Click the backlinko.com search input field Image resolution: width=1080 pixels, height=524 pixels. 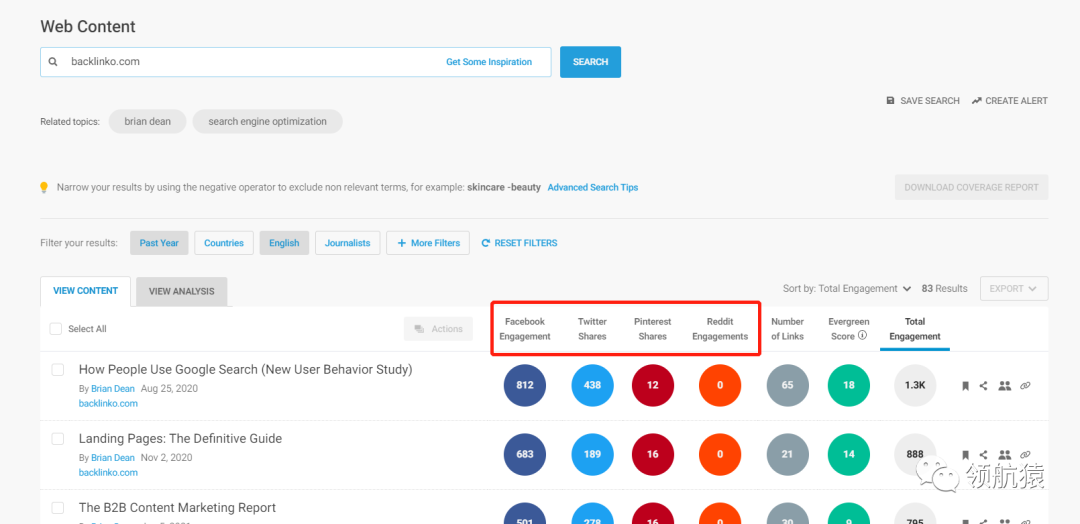coord(250,62)
